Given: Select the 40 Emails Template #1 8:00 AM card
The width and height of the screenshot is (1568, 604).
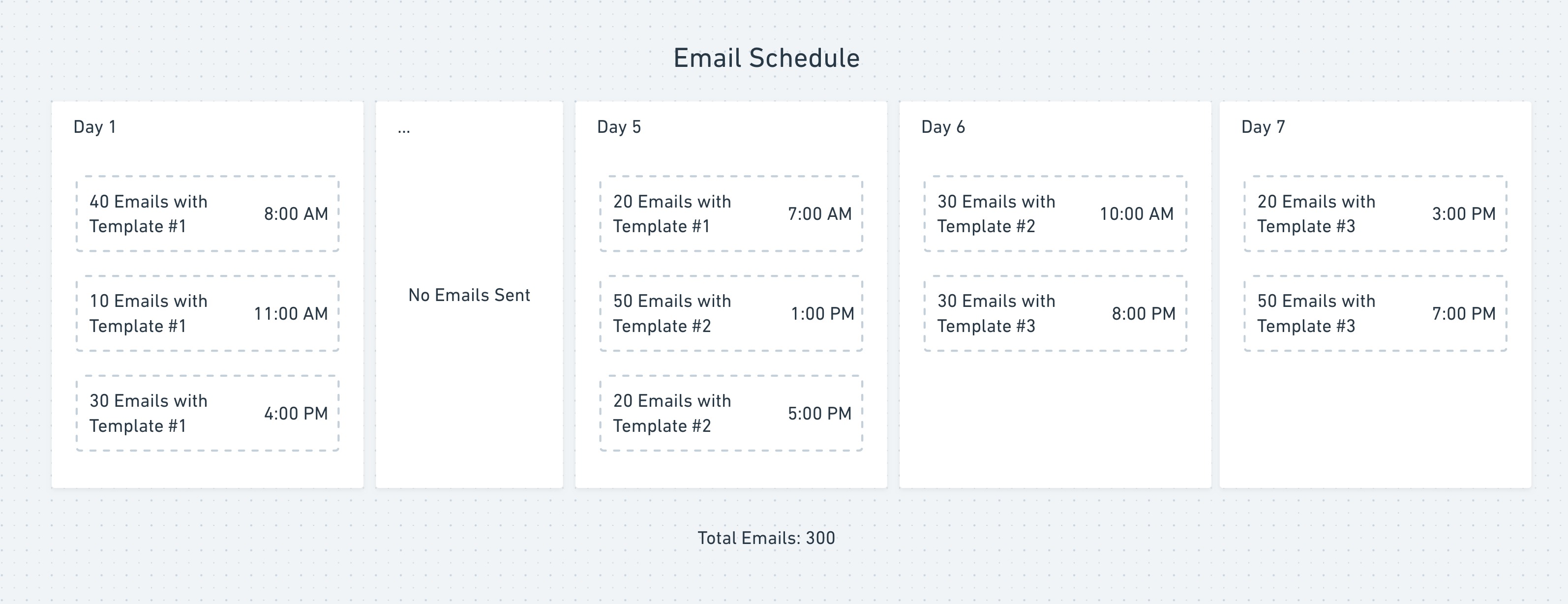Looking at the screenshot, I should [208, 214].
